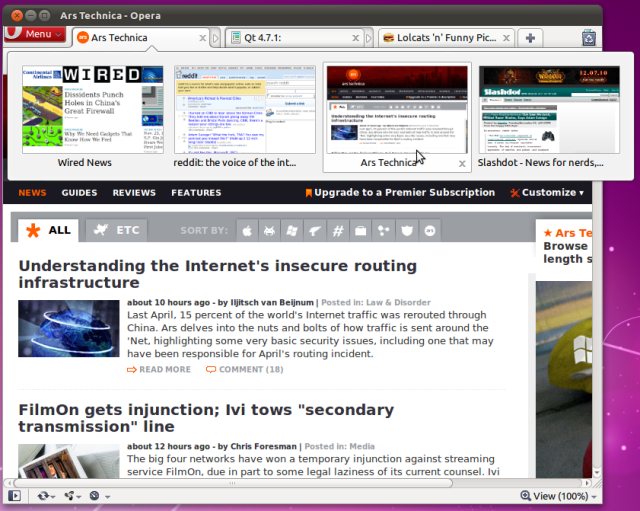
Task: Open Internet's insecure routing infrastructure headline
Action: click(x=218, y=274)
